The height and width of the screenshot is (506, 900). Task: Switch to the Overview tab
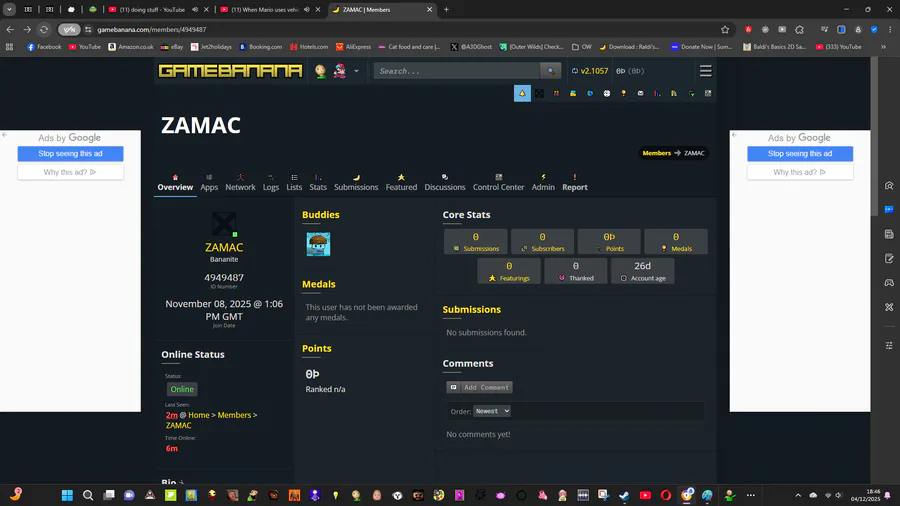[x=175, y=183]
